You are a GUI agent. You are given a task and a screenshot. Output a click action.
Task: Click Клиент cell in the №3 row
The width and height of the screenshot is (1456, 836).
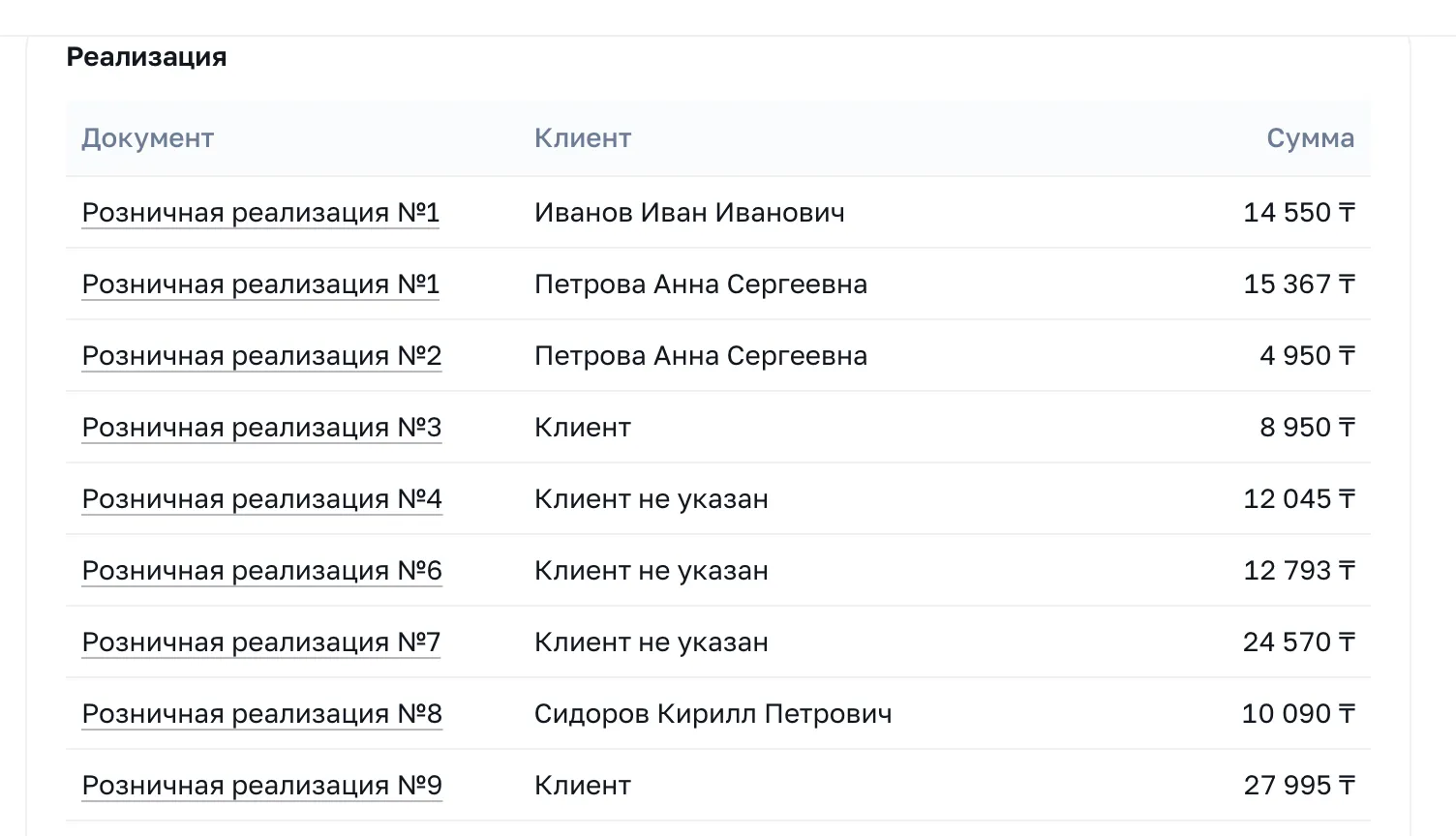point(583,428)
